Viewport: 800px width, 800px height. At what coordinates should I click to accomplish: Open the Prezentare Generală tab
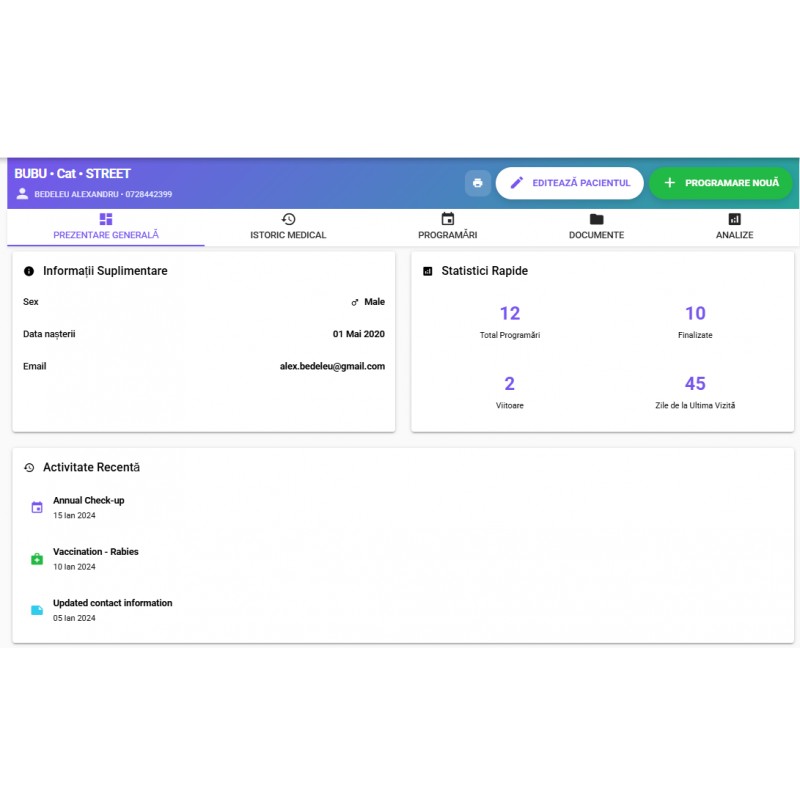[106, 227]
